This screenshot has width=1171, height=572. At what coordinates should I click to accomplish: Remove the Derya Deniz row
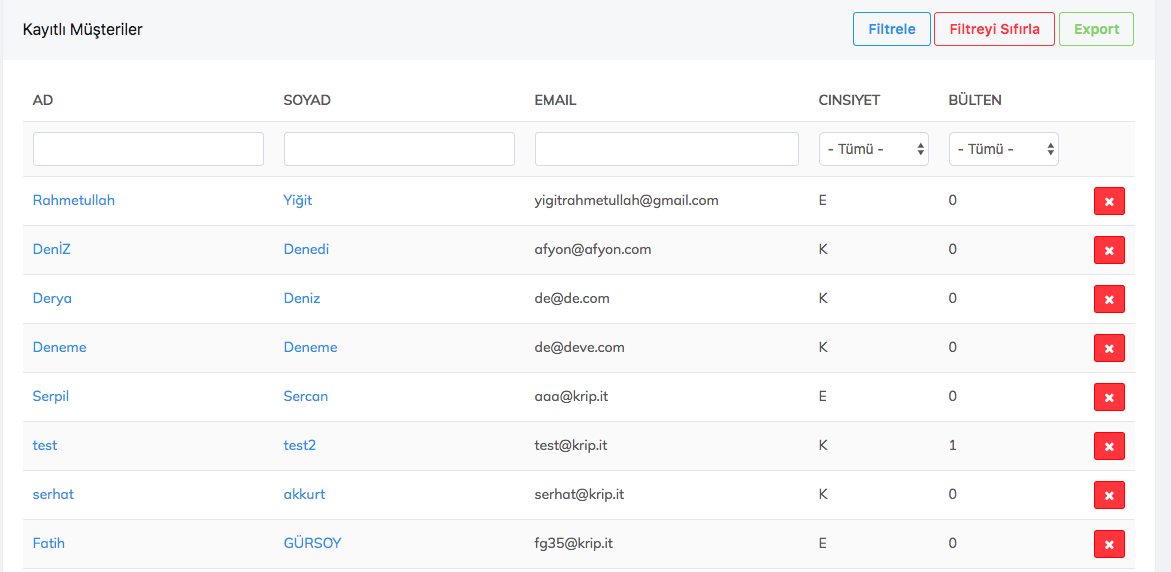pos(1109,299)
